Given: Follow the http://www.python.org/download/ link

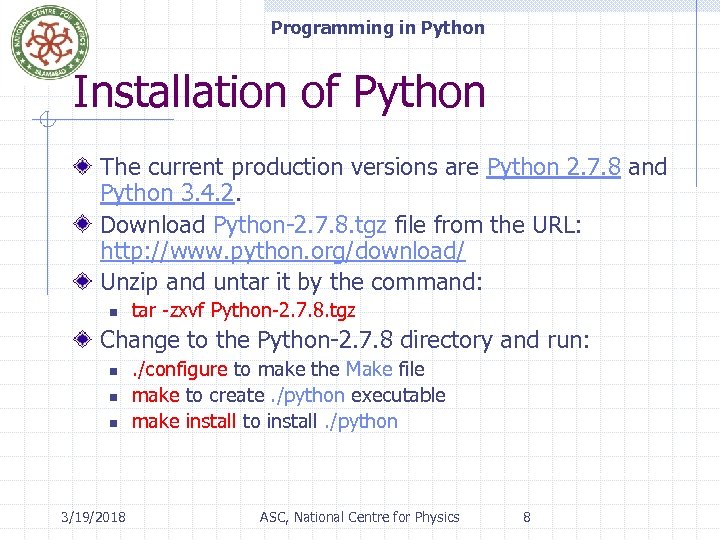Looking at the screenshot, I should tap(283, 251).
